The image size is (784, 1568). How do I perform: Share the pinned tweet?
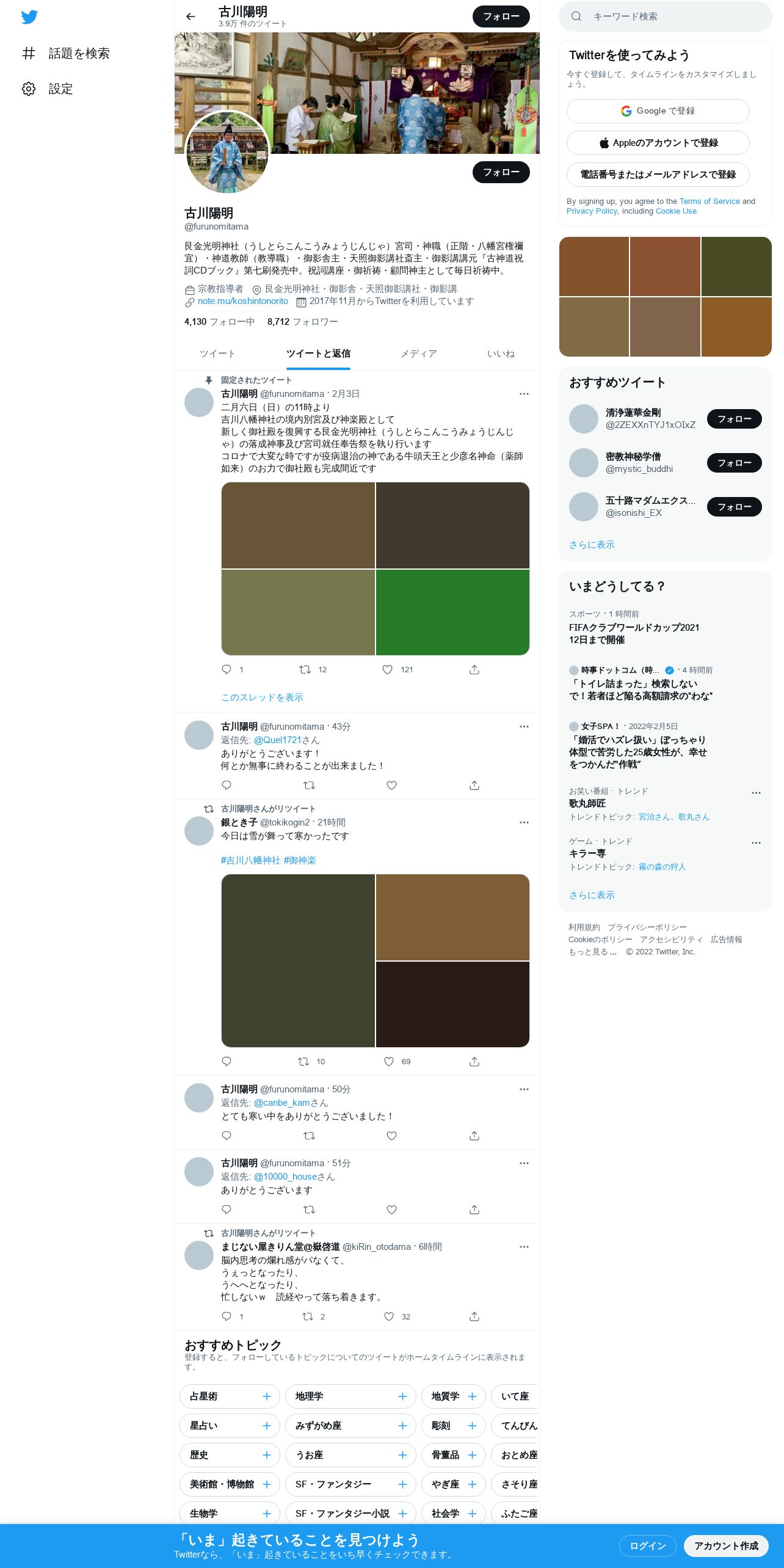pos(474,669)
